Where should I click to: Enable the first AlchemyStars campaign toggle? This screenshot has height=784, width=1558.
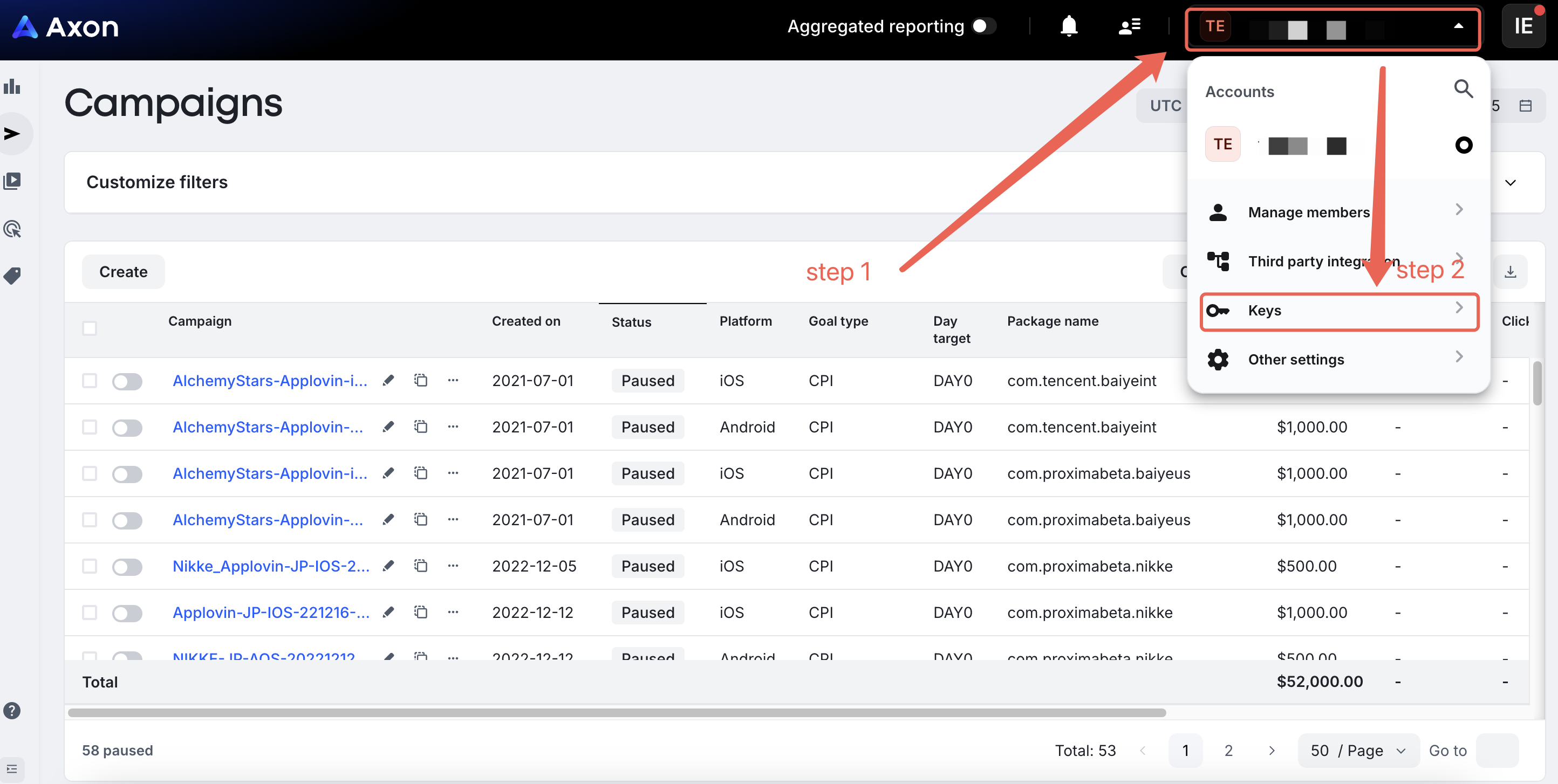click(127, 381)
